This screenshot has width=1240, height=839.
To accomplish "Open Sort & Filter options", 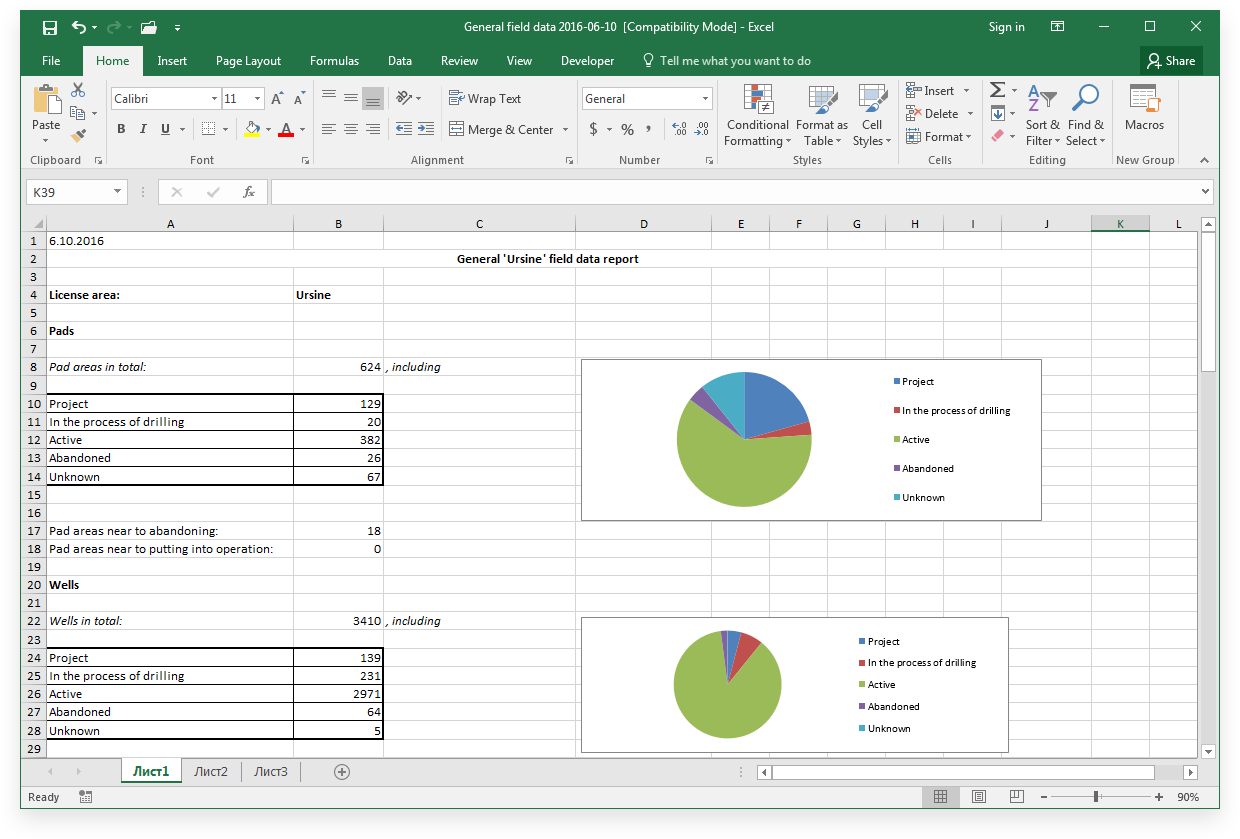I will [x=1043, y=116].
